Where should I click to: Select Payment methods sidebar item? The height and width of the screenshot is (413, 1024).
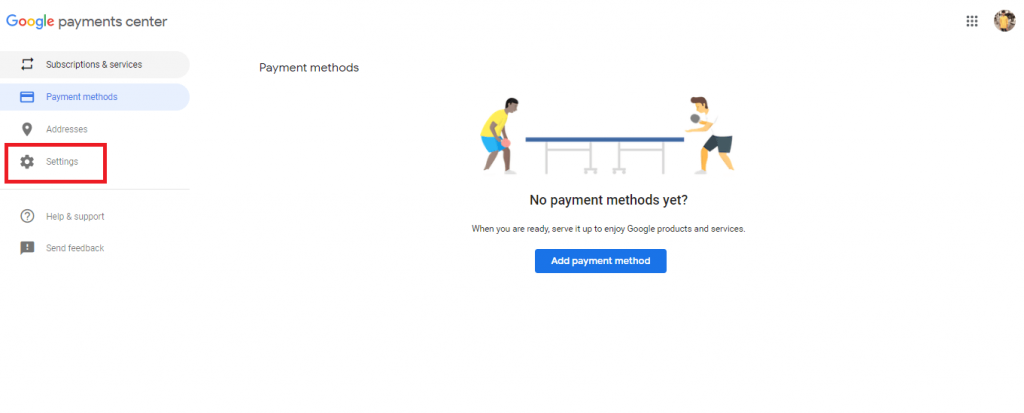point(95,97)
